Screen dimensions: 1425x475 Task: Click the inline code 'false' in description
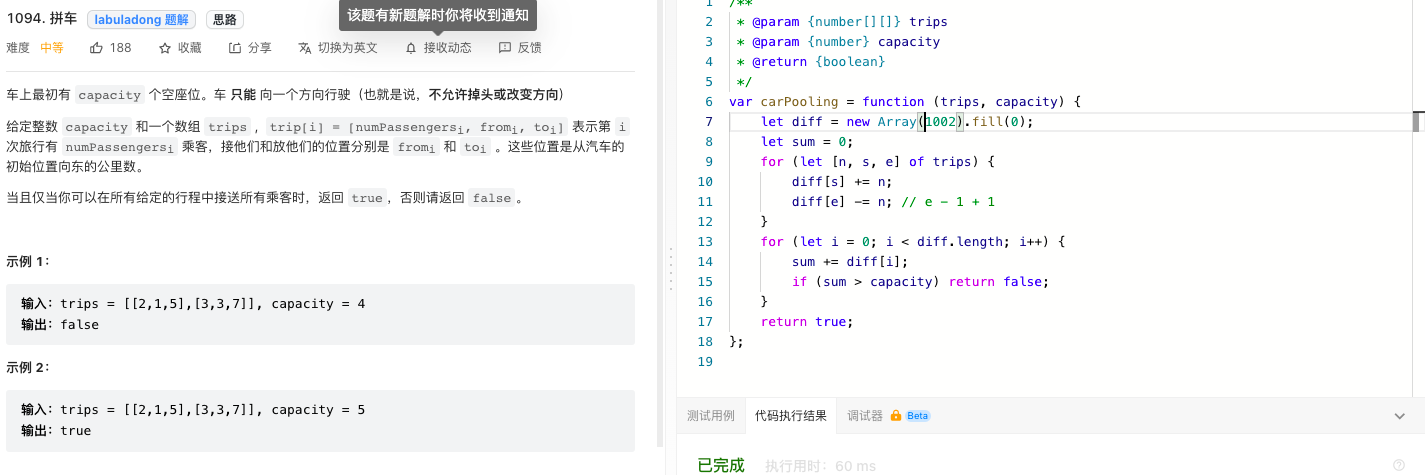[x=491, y=198]
